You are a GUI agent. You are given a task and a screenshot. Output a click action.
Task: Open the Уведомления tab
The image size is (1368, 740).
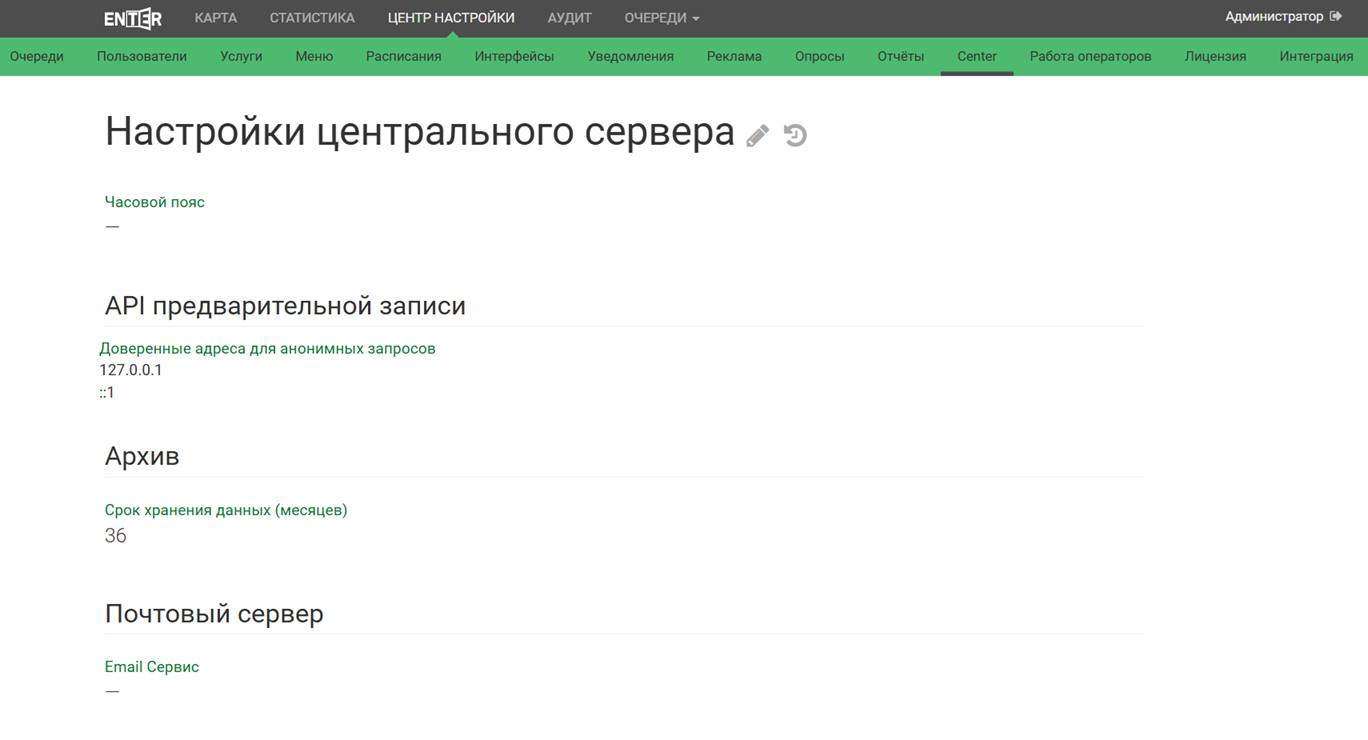tap(630, 56)
